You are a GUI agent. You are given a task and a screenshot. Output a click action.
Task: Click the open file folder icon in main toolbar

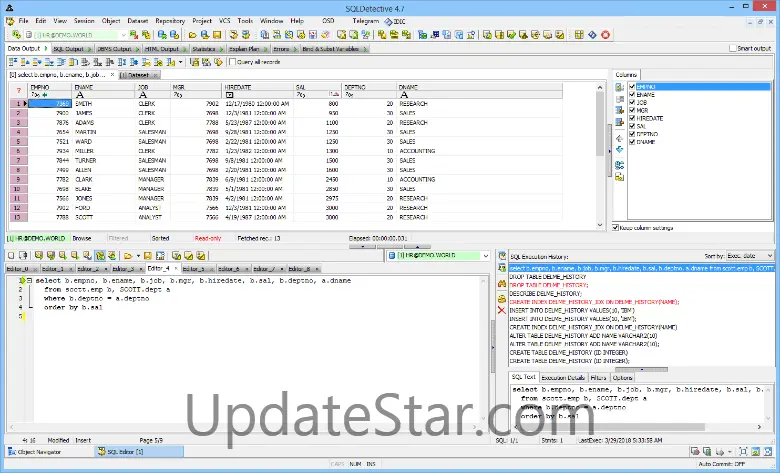pyautogui.click(x=193, y=35)
